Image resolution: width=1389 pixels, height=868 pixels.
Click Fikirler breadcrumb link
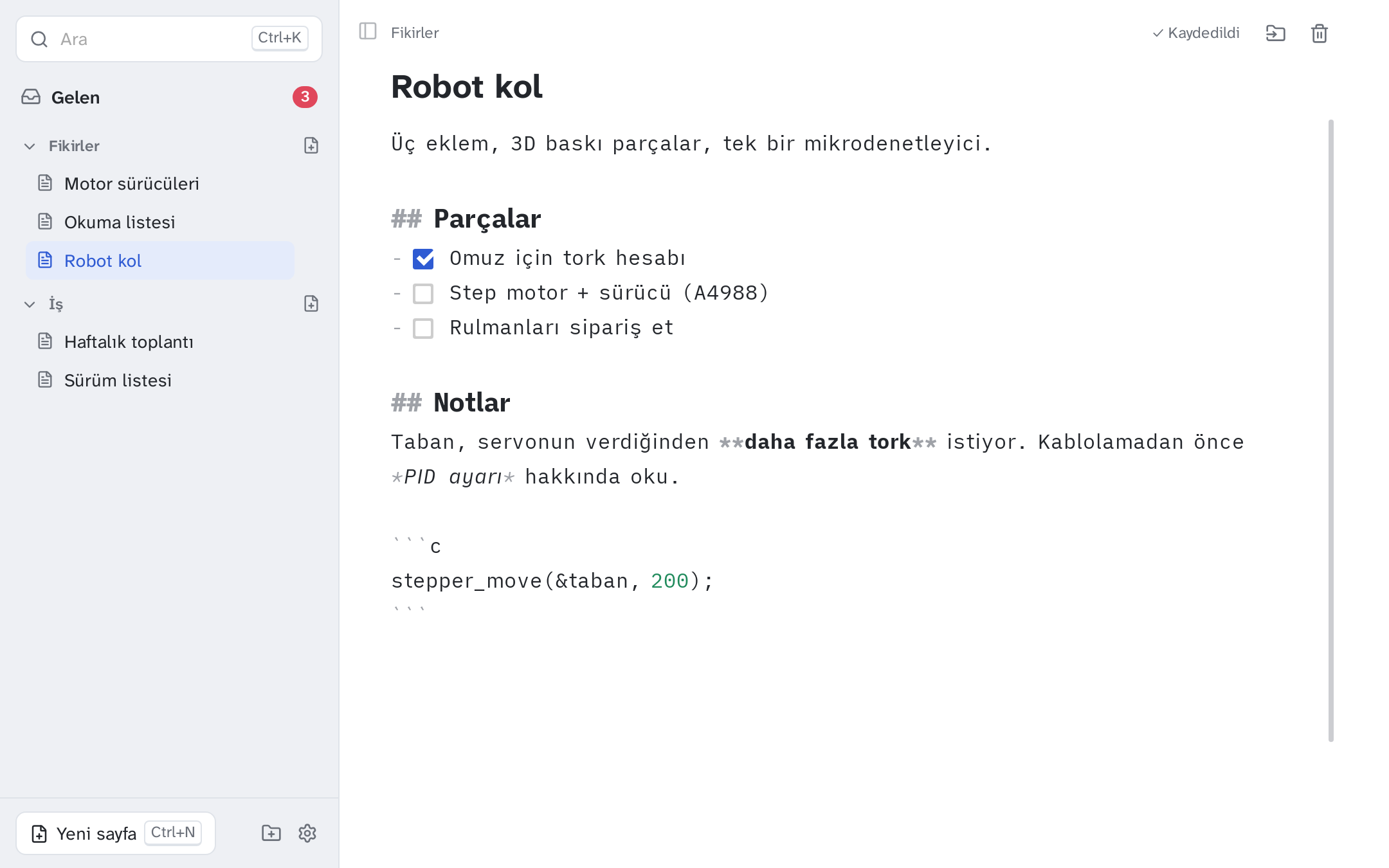click(x=415, y=33)
